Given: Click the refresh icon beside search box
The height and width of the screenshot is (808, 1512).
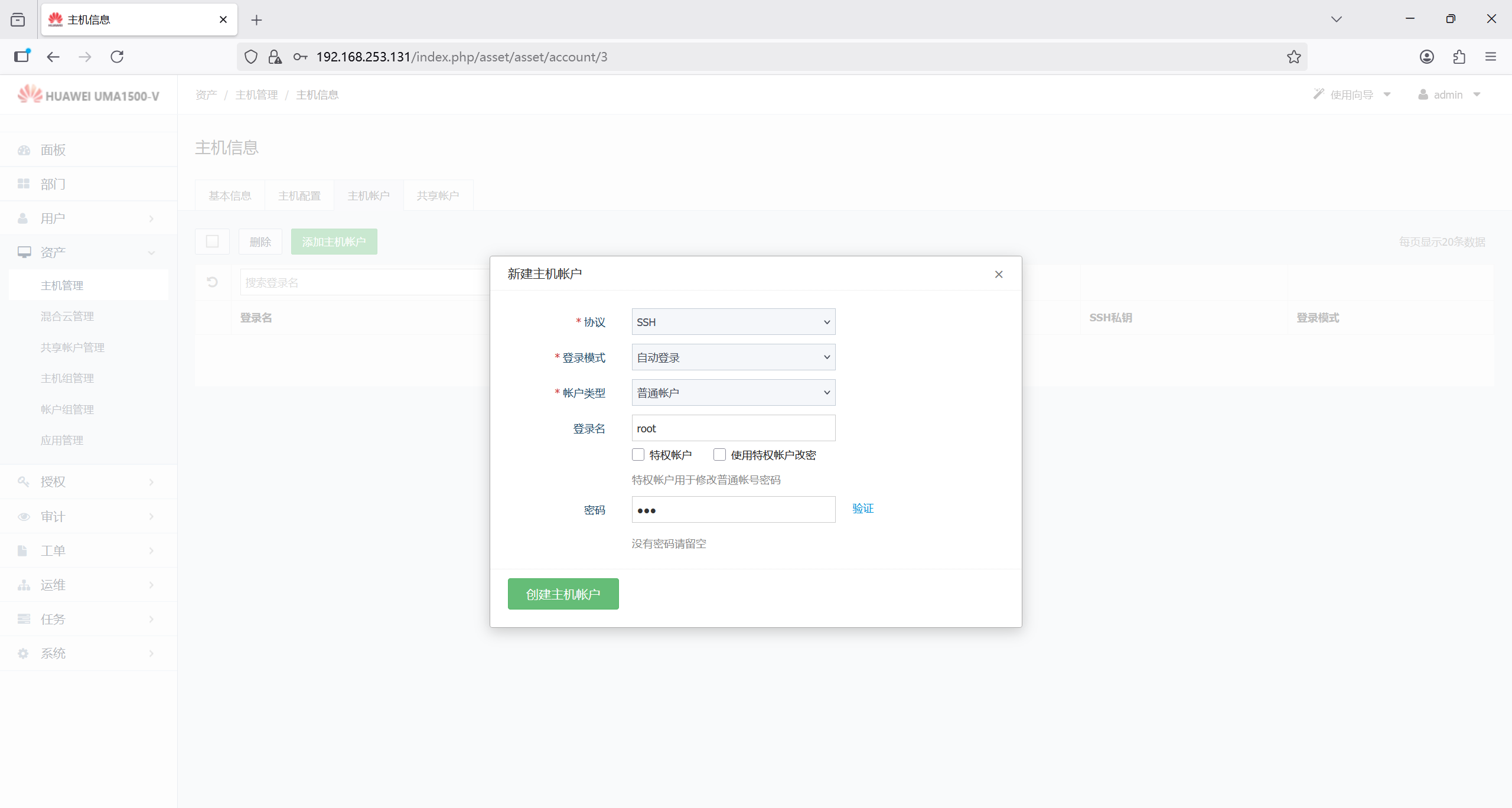Looking at the screenshot, I should (x=213, y=282).
